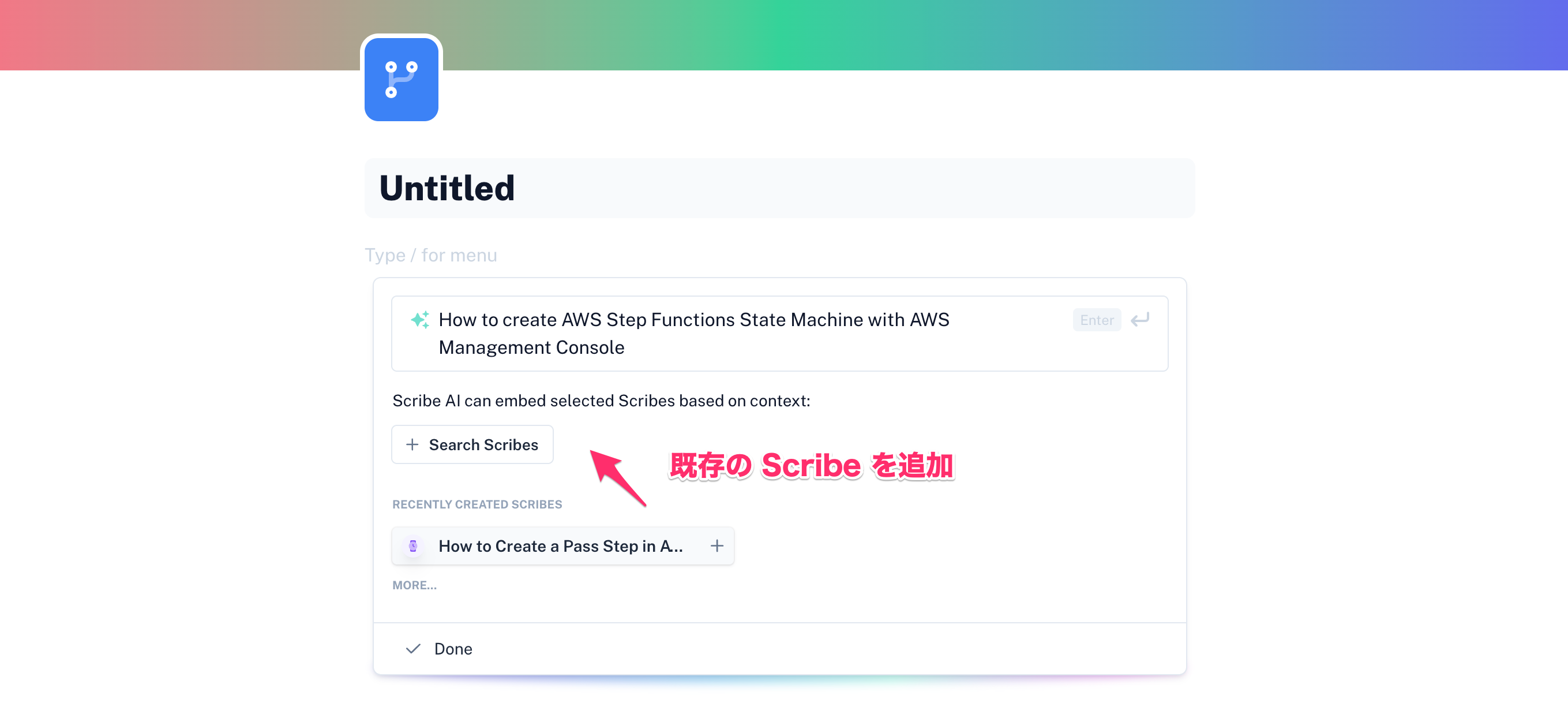Click the Search Scribes button
The width and height of the screenshot is (1568, 718).
[x=472, y=444]
